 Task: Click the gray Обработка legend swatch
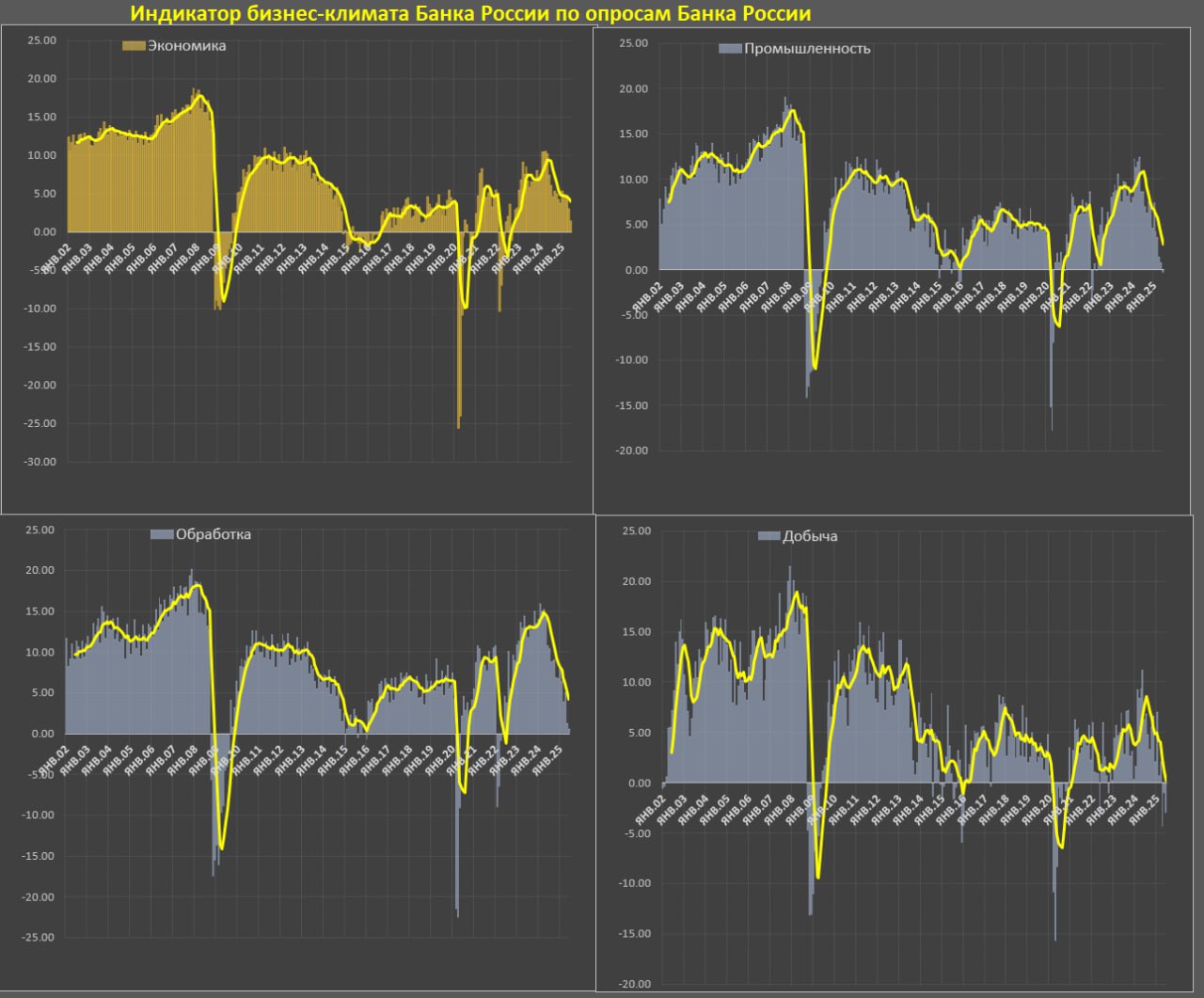pyautogui.click(x=162, y=534)
